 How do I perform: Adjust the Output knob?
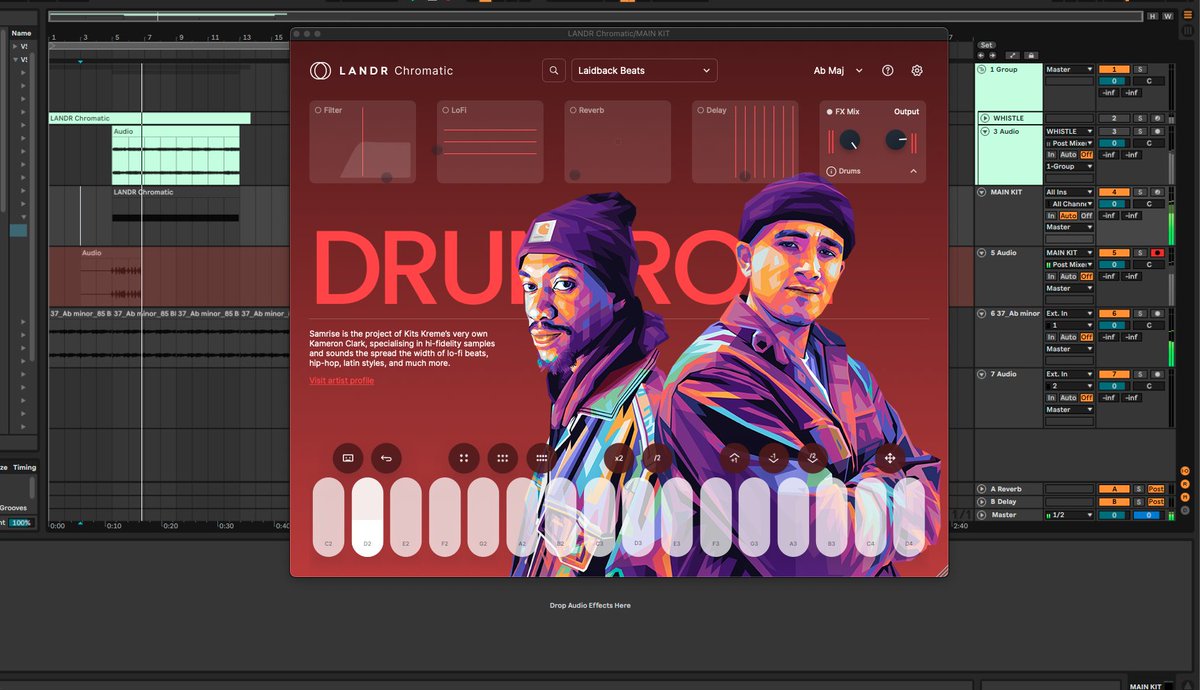coord(897,141)
